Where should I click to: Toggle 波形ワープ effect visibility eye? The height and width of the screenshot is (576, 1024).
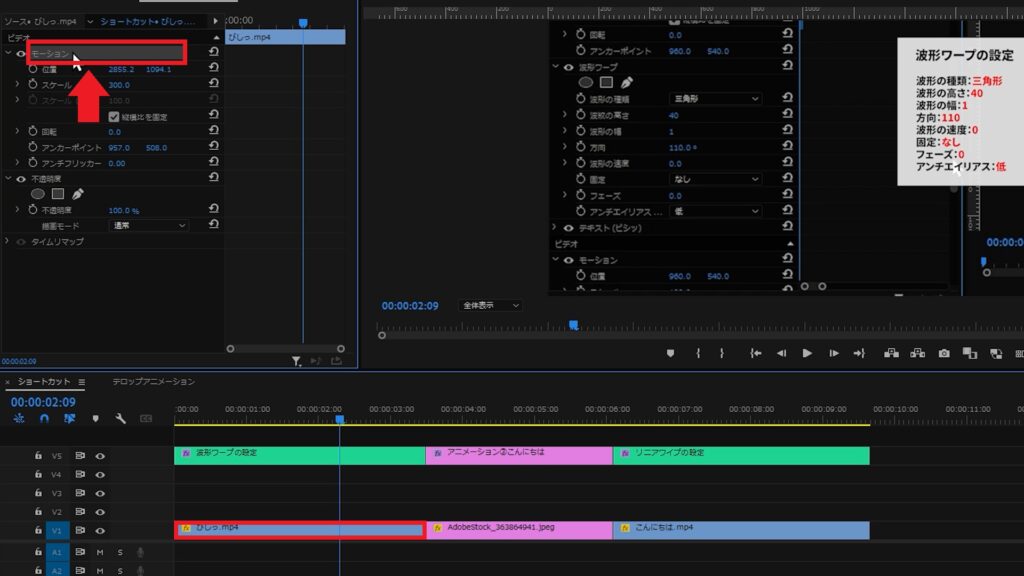tap(568, 67)
